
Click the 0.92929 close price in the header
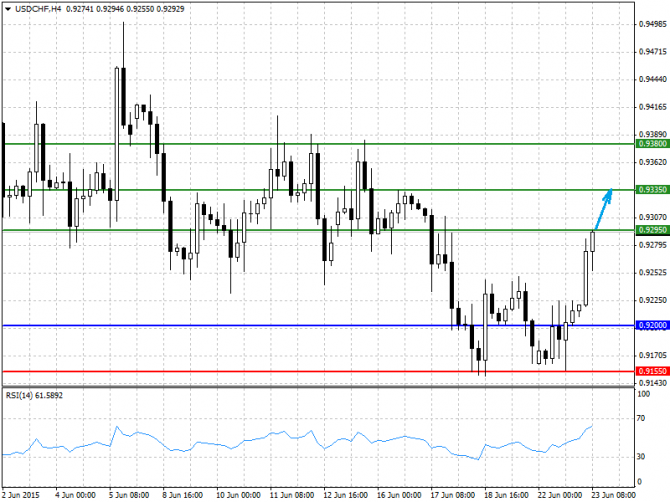[170, 9]
